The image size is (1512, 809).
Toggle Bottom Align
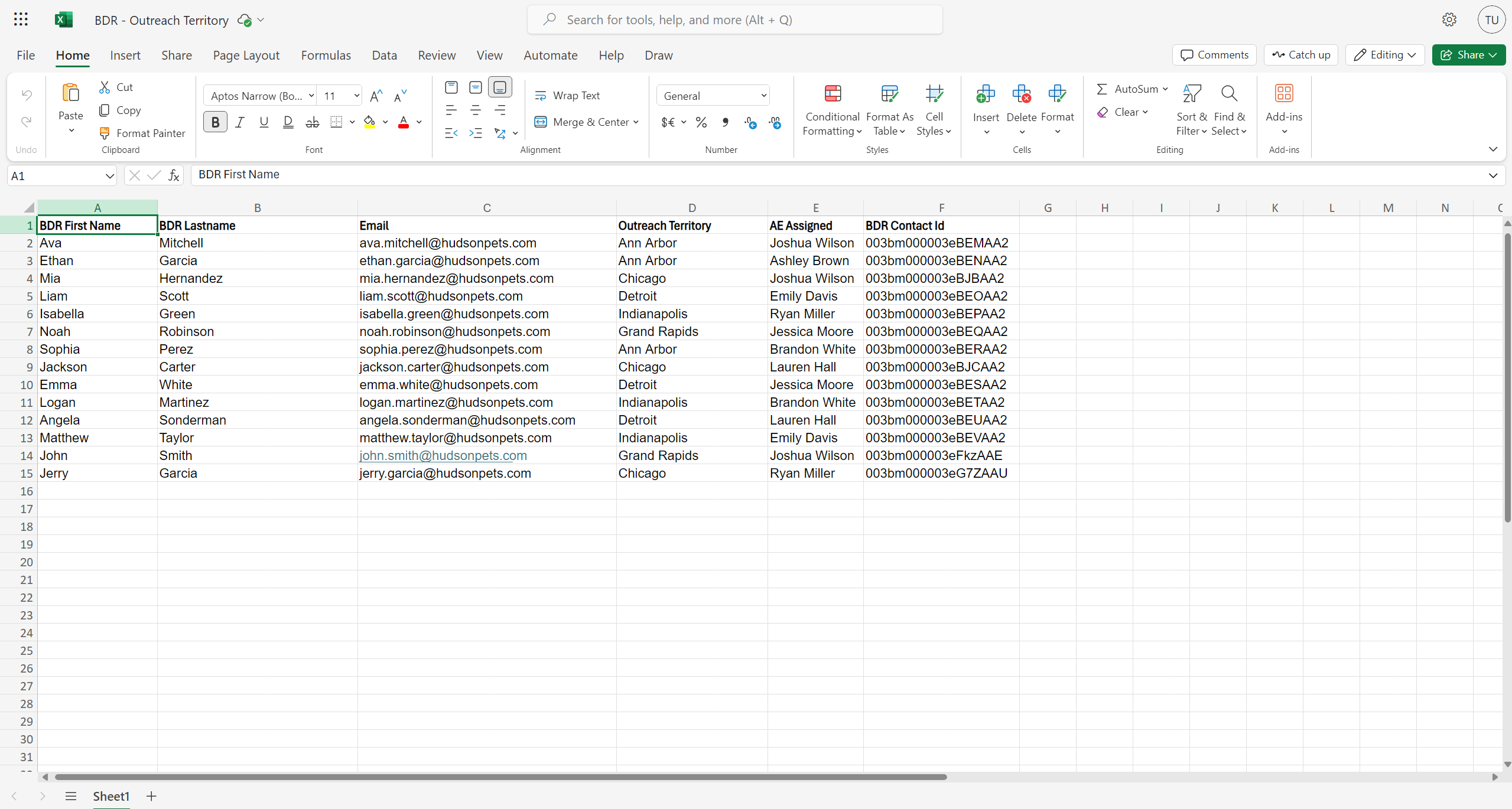click(500, 87)
